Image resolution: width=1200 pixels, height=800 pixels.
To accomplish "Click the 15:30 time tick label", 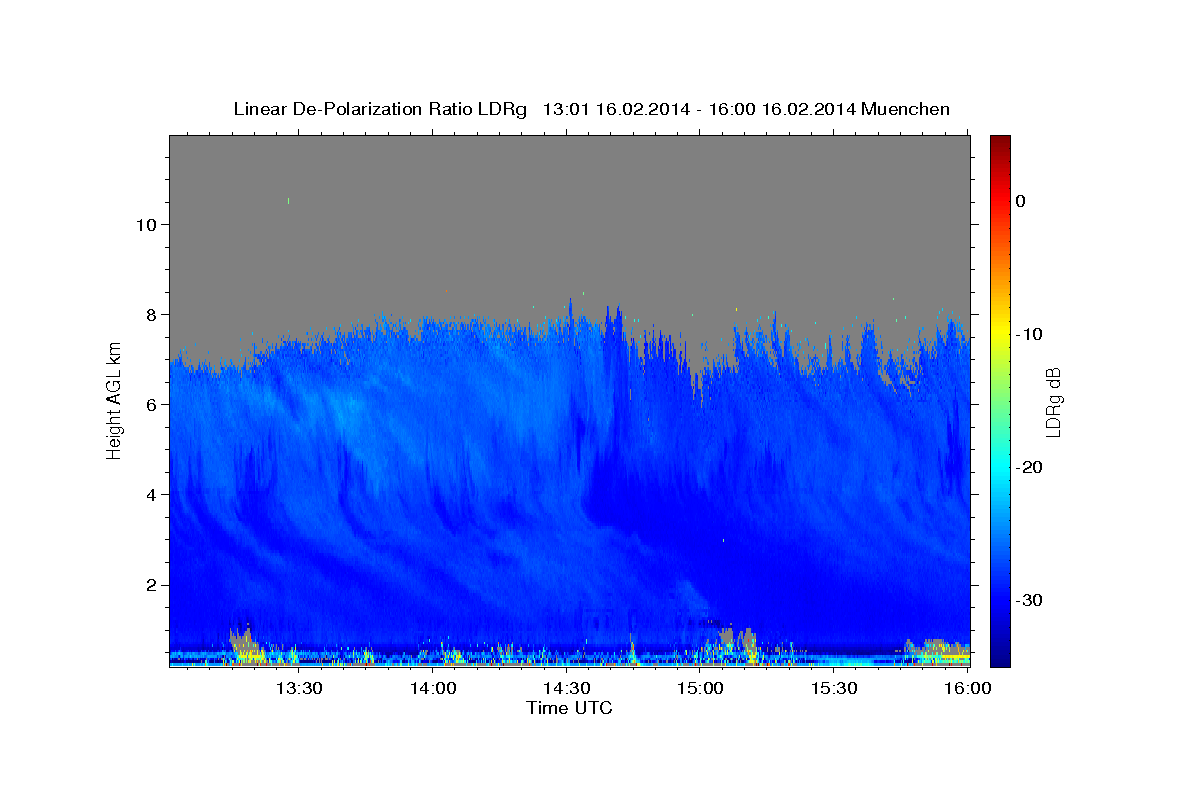I will 835,688.
